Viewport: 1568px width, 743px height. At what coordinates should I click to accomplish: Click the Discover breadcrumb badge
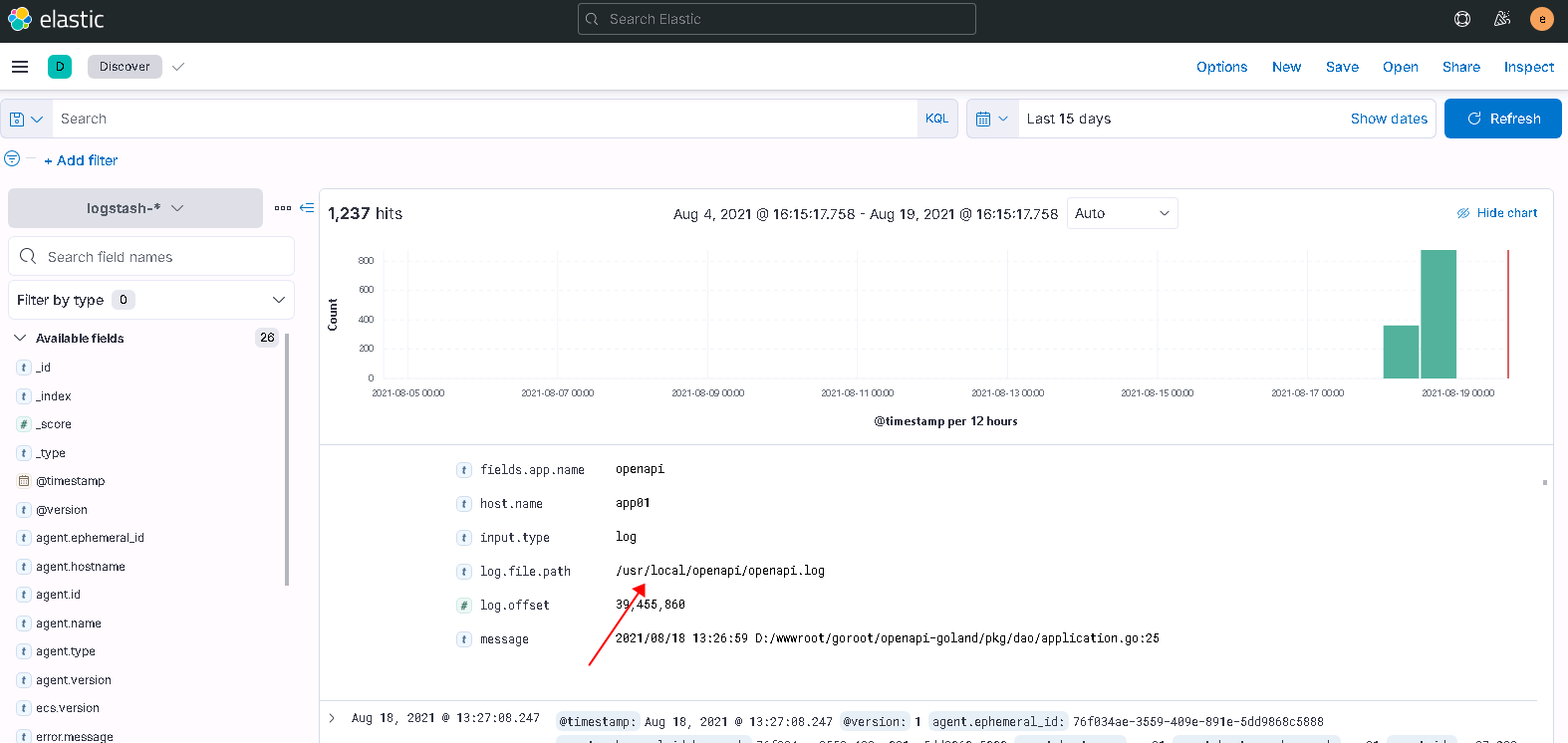coord(125,67)
